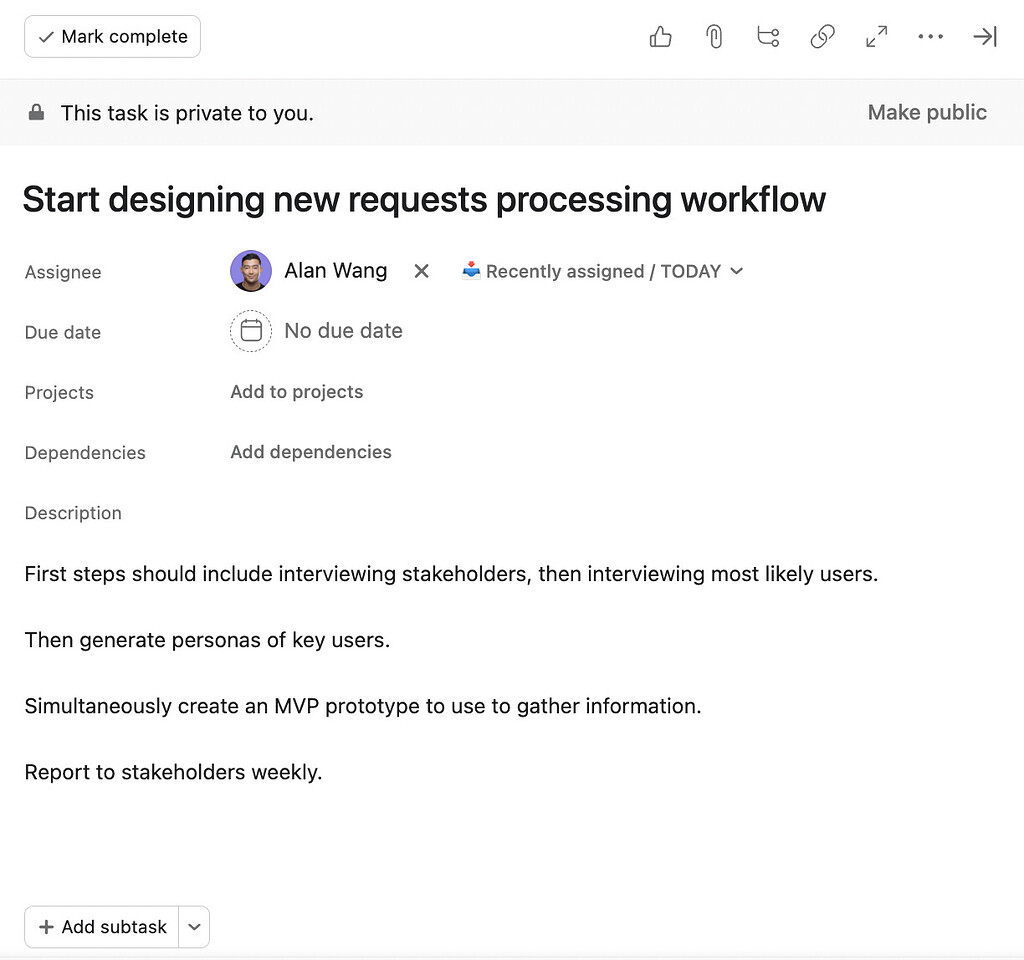1024x960 pixels.
Task: Attach a file using the paperclip icon
Action: point(714,36)
